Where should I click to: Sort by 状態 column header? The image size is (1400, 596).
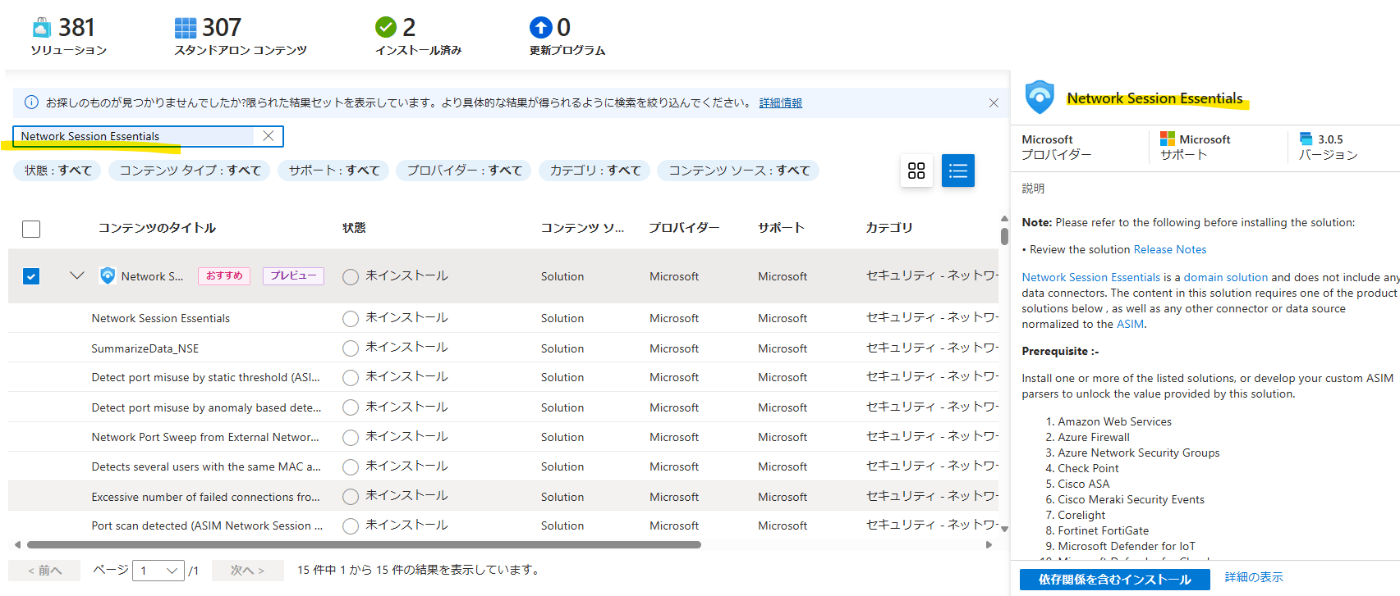click(354, 228)
